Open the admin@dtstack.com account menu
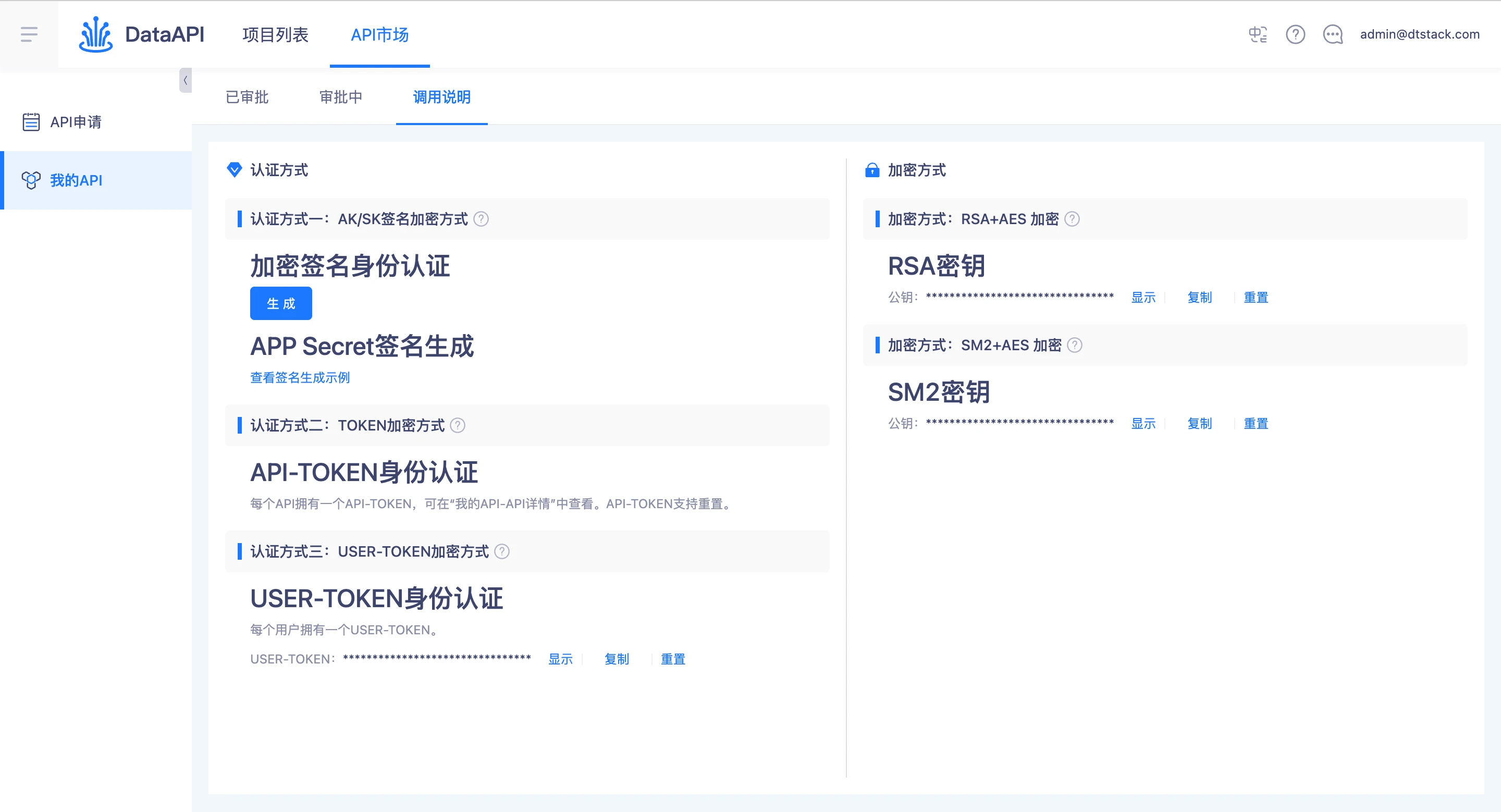This screenshot has height=812, width=1501. (x=1419, y=34)
